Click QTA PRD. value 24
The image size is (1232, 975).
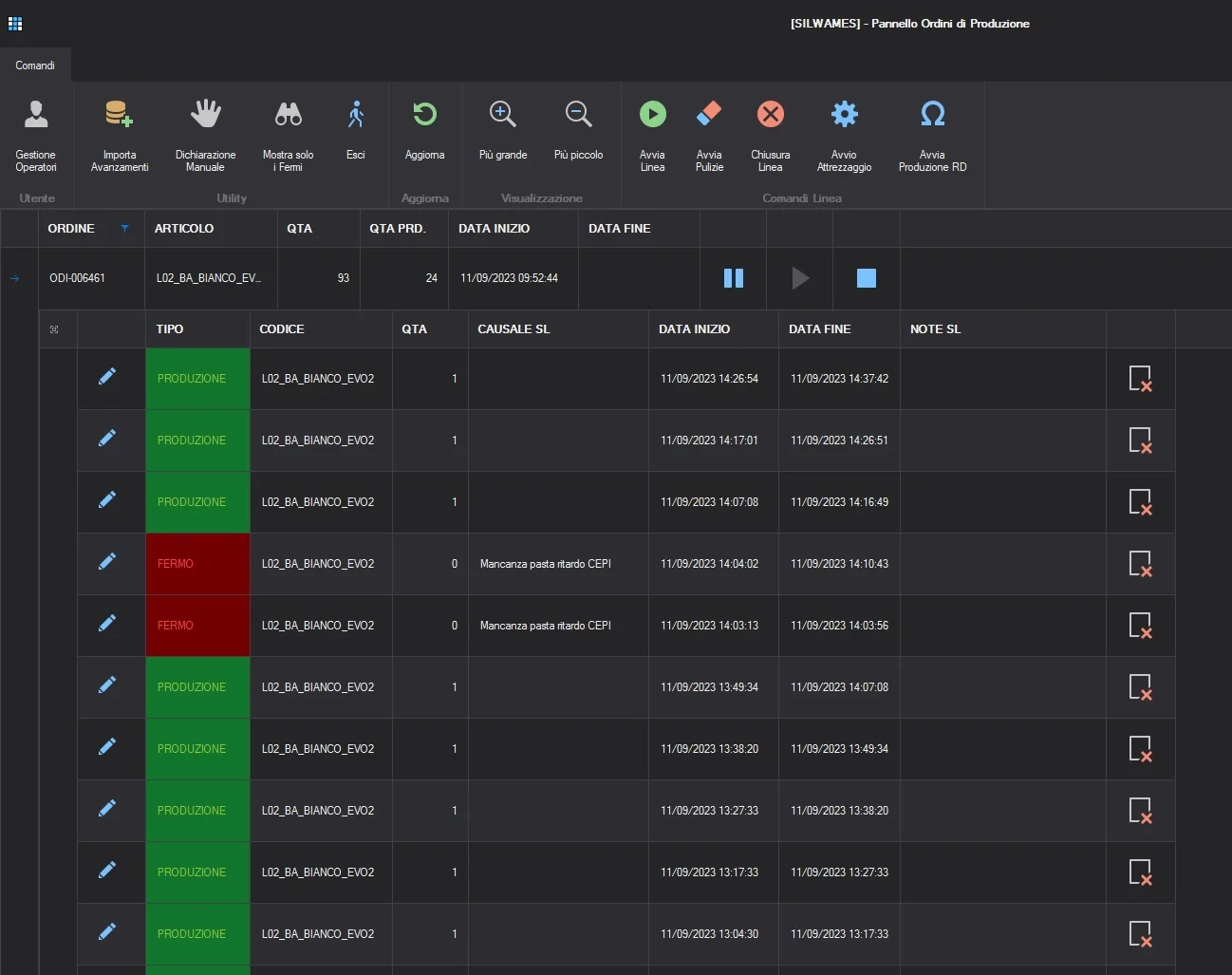click(403, 278)
